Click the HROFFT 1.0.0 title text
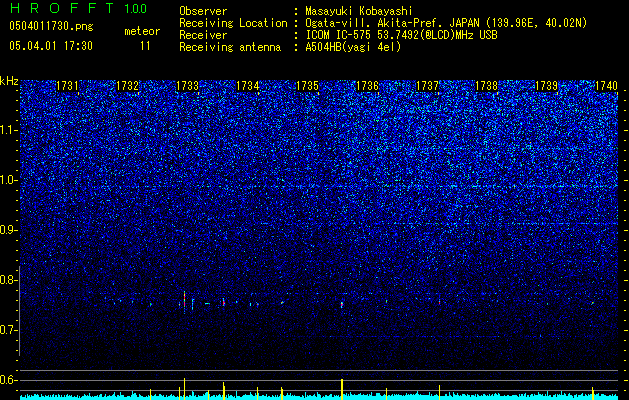 click(x=78, y=8)
